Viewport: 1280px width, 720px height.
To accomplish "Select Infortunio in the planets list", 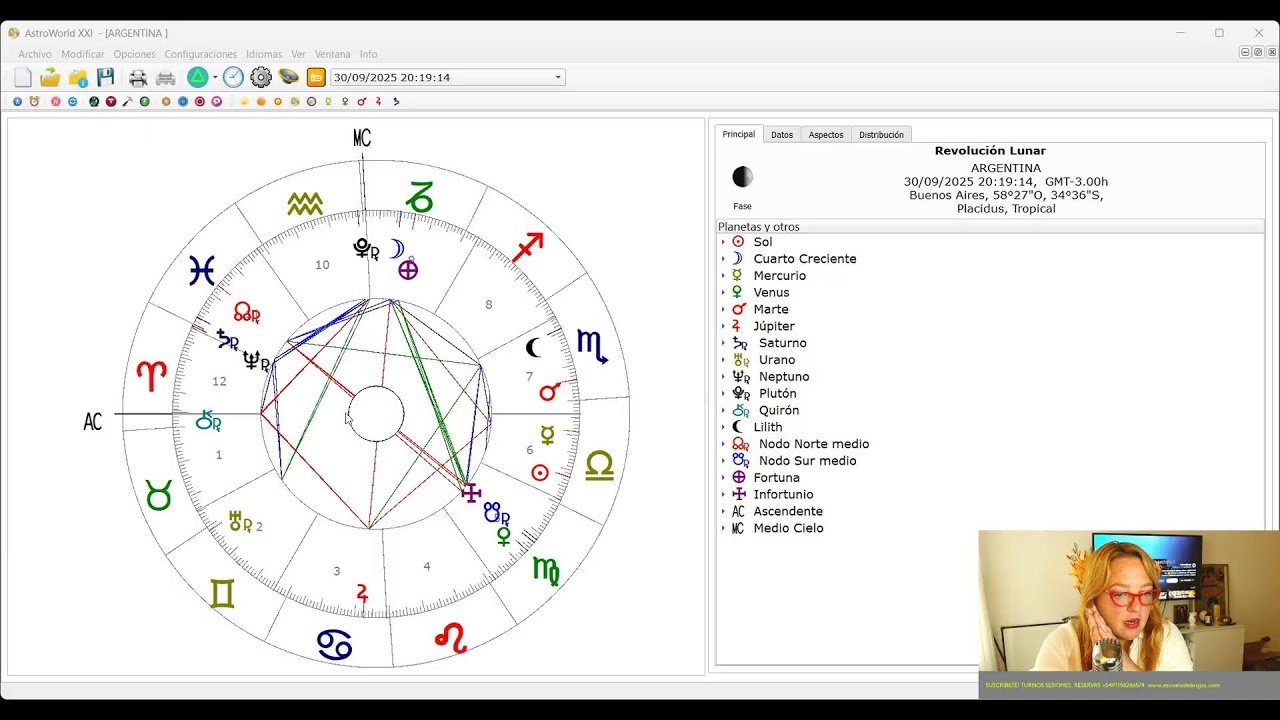I will pos(783,495).
